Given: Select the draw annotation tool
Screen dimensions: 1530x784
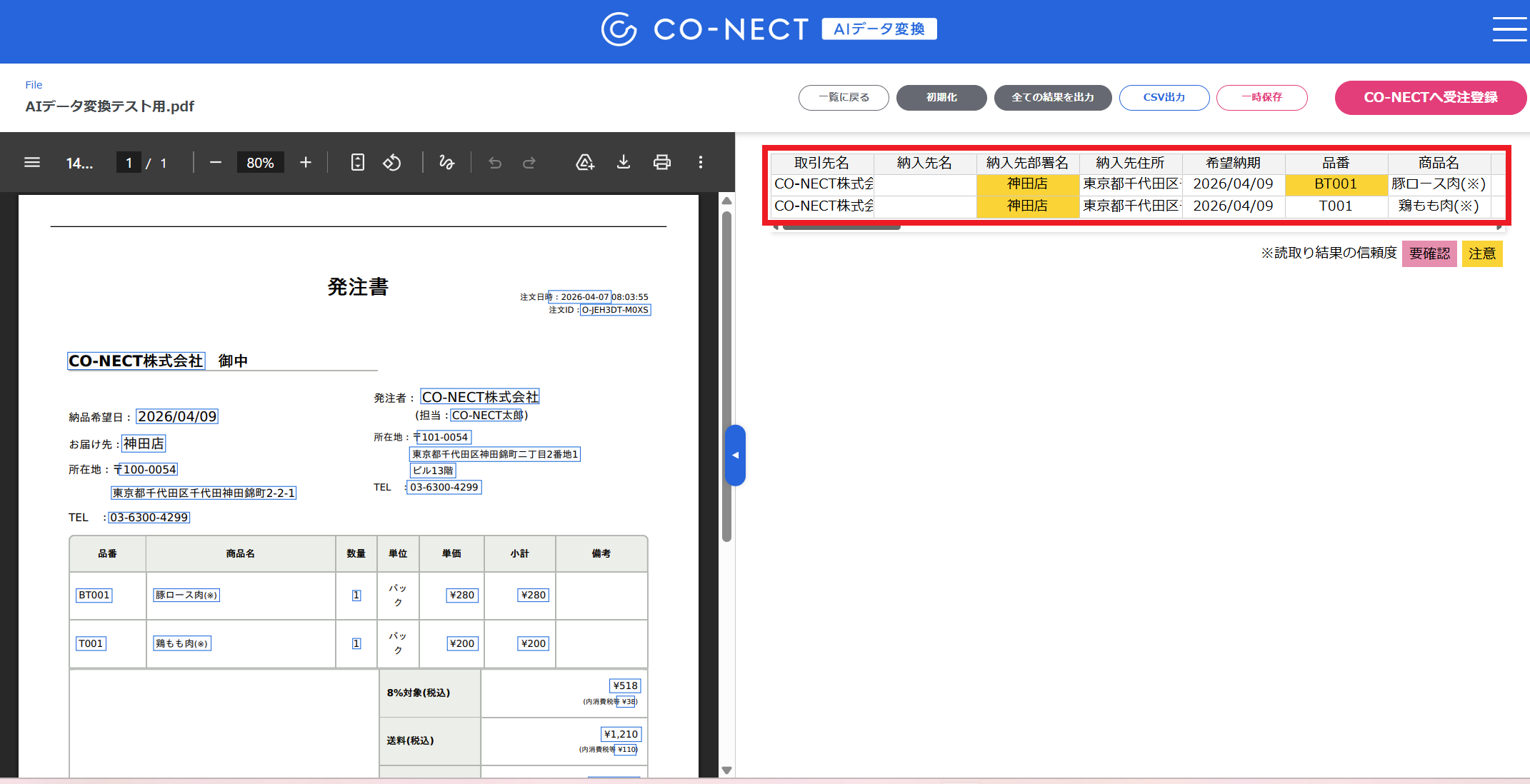Looking at the screenshot, I should [446, 162].
